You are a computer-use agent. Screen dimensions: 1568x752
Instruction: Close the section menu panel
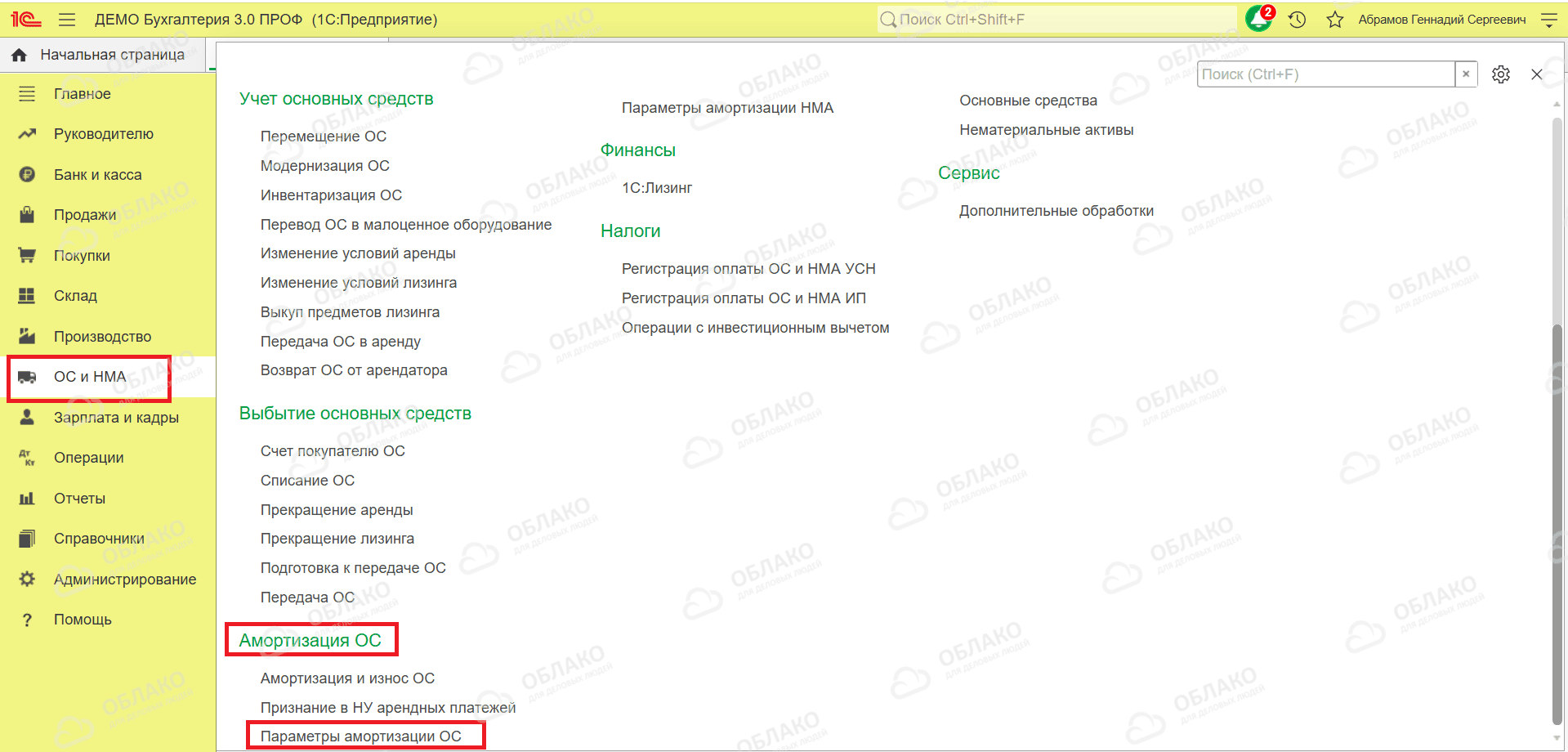click(x=1537, y=74)
